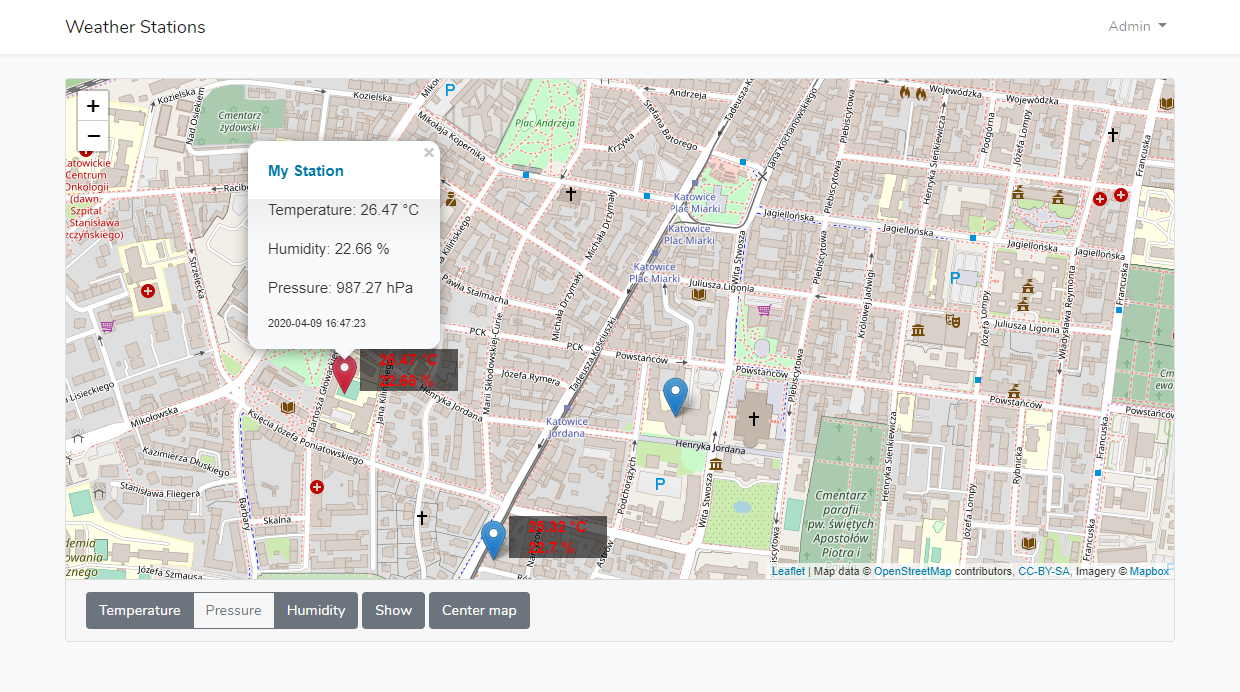Open the Mapbox attribution link
Viewport: 1240px width, 692px height.
(x=1149, y=572)
